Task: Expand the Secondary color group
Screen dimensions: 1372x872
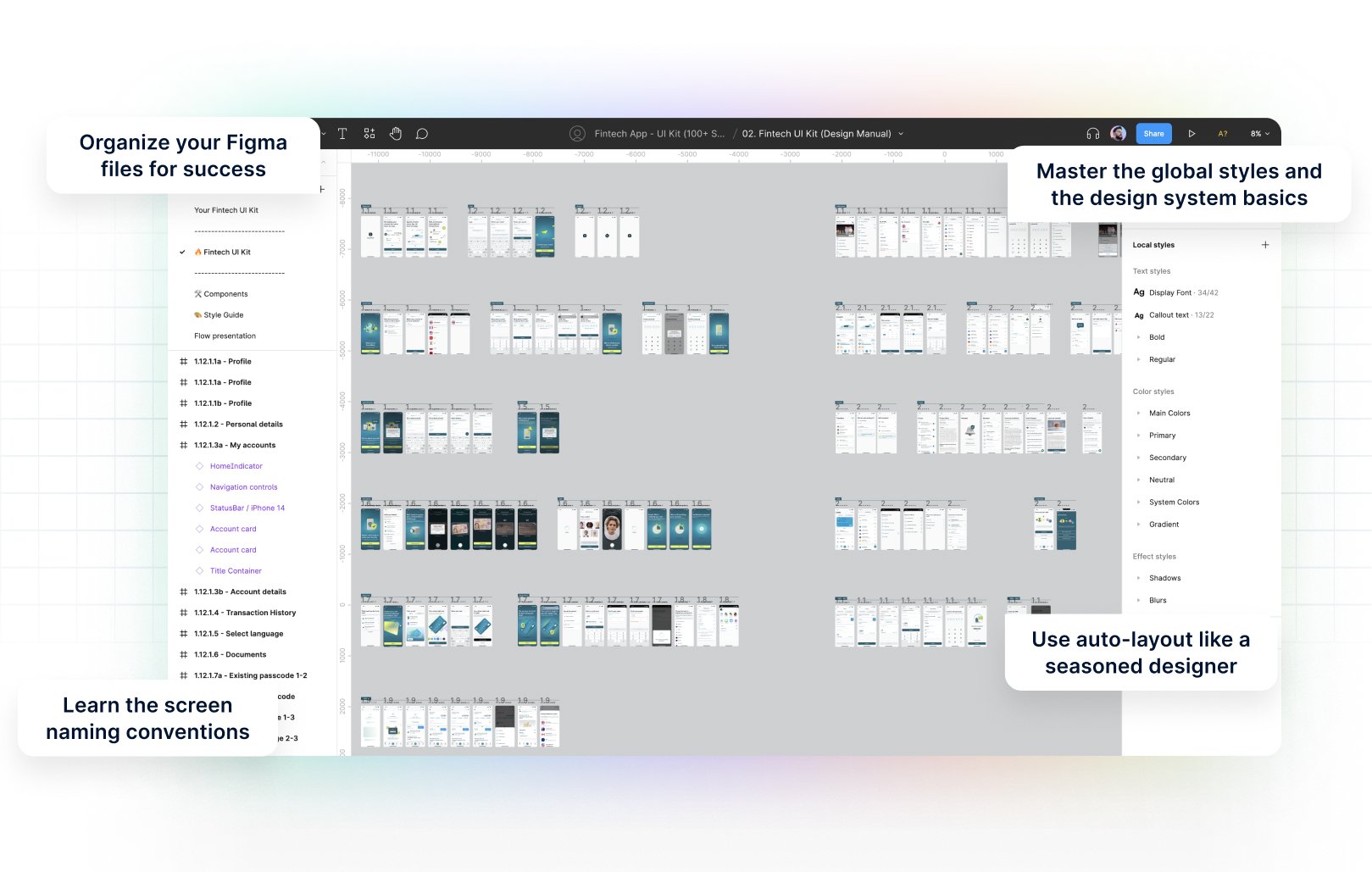Action: tap(1138, 458)
